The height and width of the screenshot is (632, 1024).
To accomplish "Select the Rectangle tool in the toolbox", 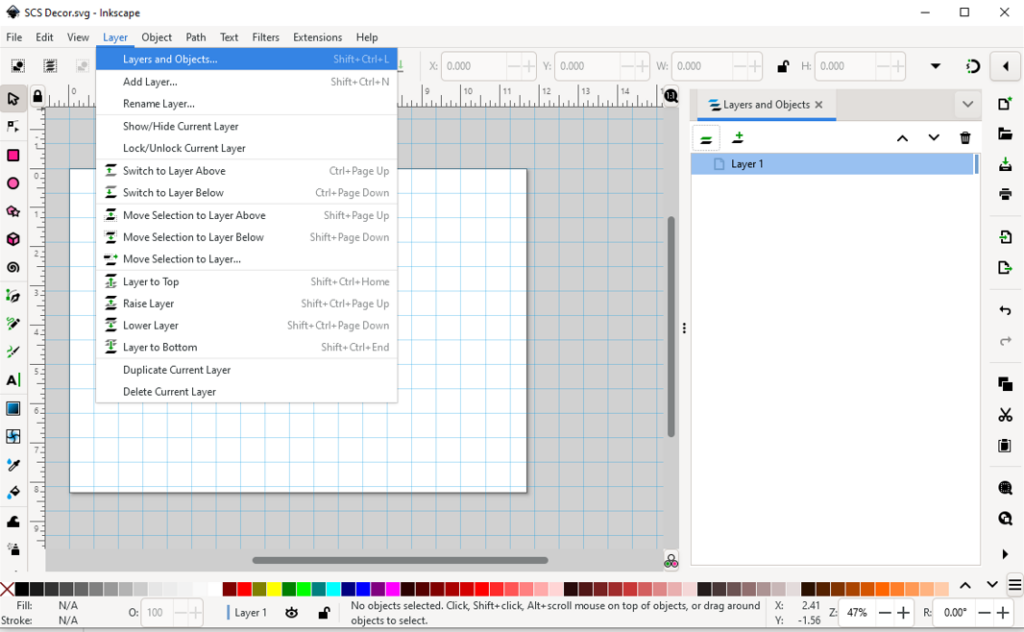I will 13,155.
